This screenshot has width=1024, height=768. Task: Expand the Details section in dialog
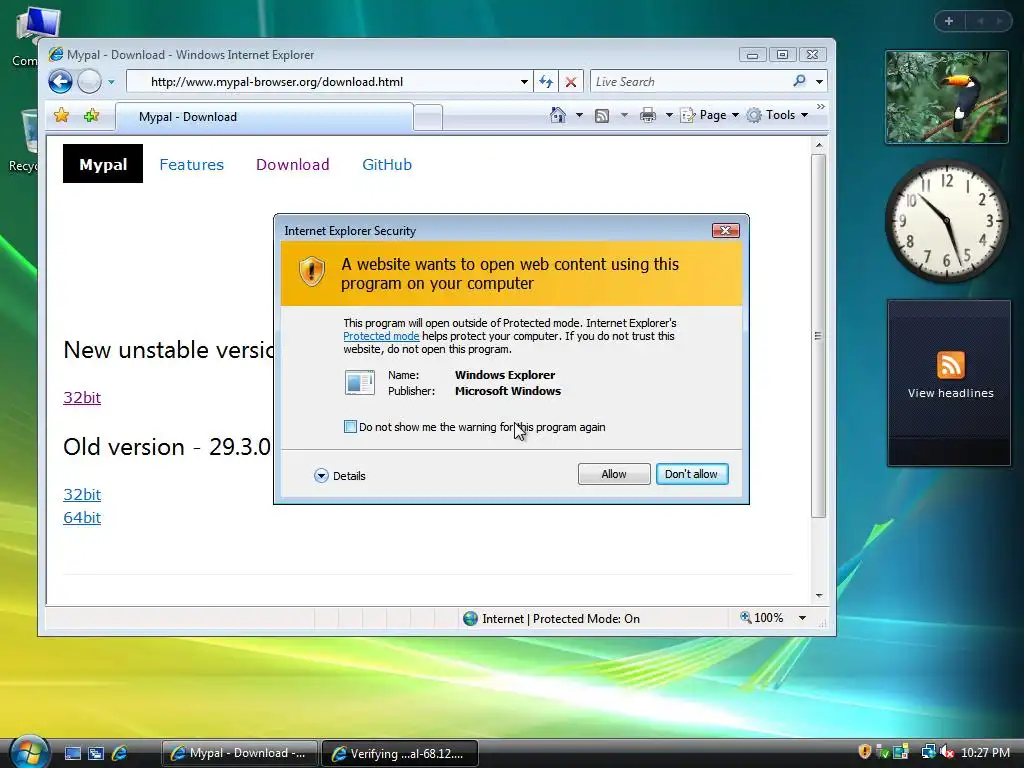click(x=340, y=475)
